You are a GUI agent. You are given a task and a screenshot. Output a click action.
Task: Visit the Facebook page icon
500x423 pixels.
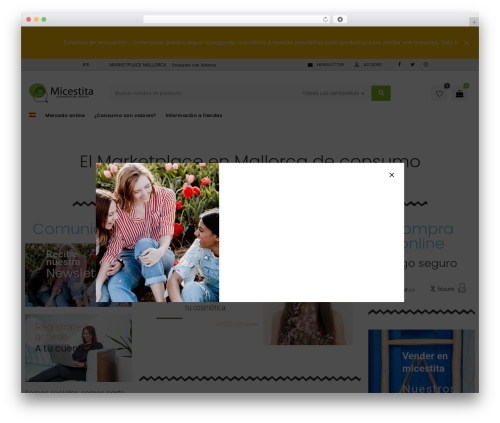399,64
